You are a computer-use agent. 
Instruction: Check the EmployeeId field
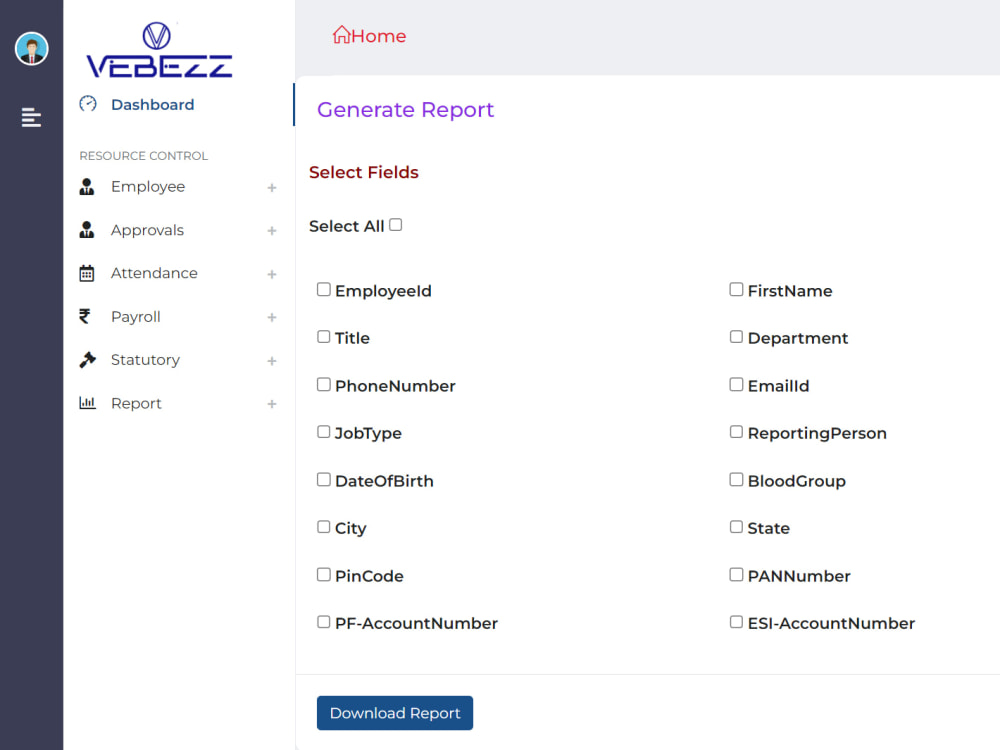point(323,289)
